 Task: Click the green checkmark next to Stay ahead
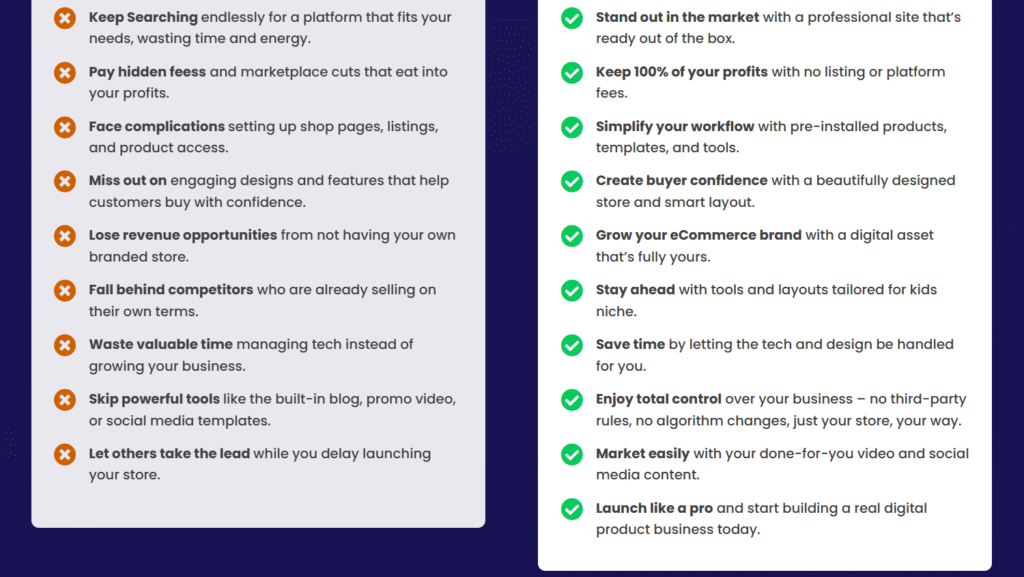click(572, 291)
